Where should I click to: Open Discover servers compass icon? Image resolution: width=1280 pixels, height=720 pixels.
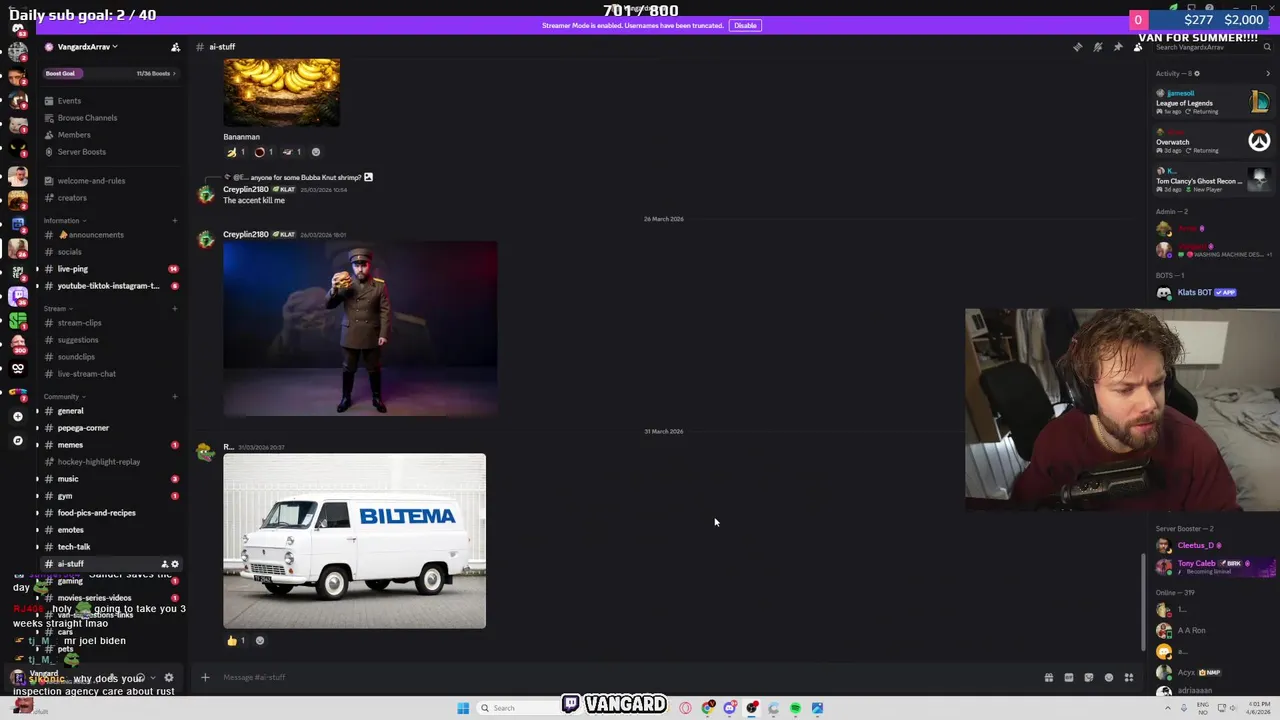[x=17, y=441]
